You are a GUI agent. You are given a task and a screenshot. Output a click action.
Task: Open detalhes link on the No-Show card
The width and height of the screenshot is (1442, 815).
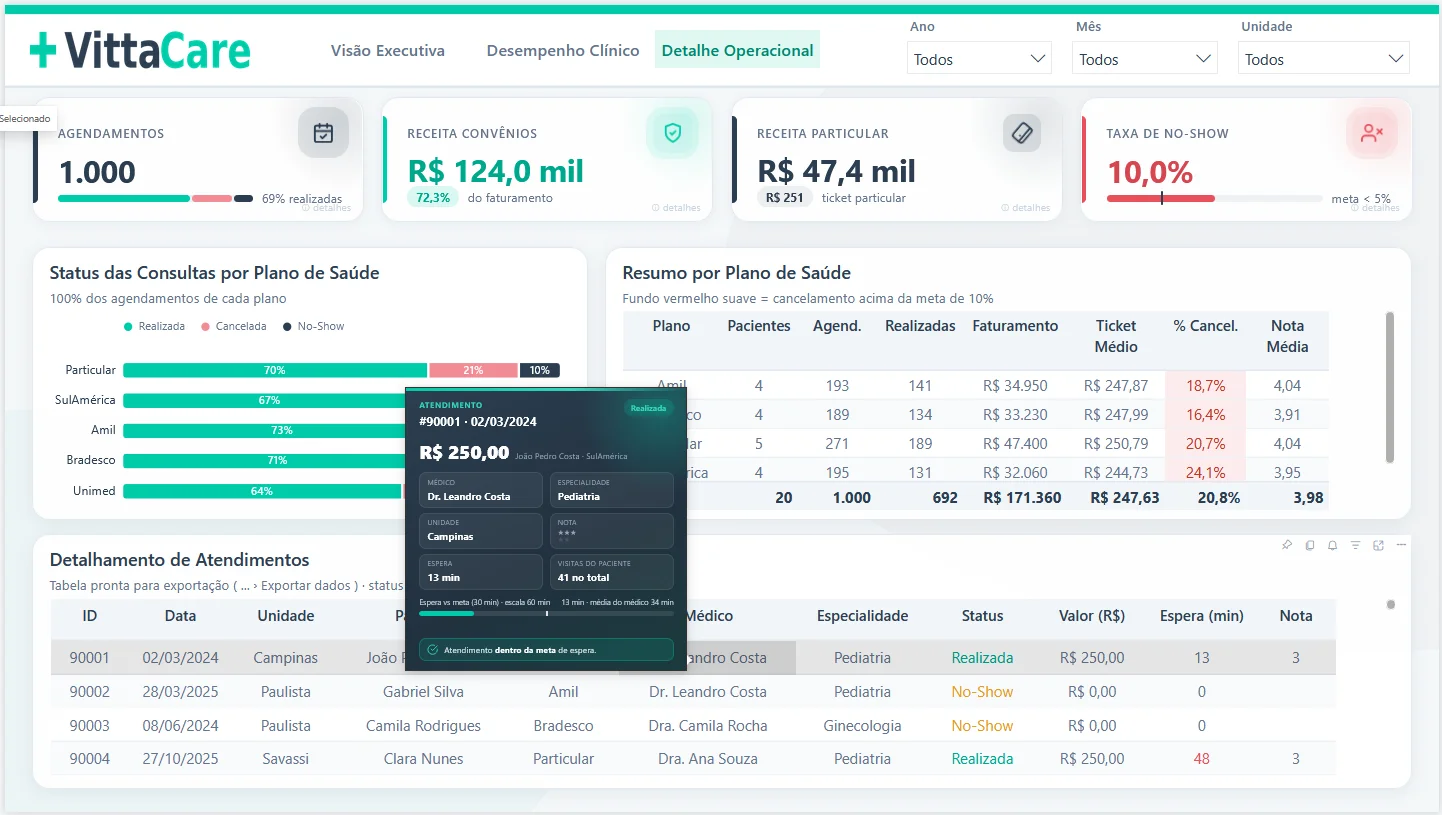[1376, 208]
